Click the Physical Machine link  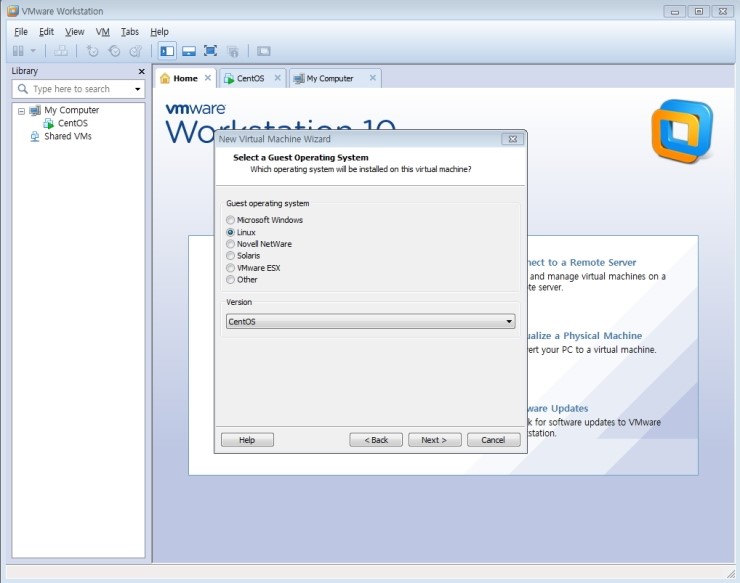pos(585,336)
